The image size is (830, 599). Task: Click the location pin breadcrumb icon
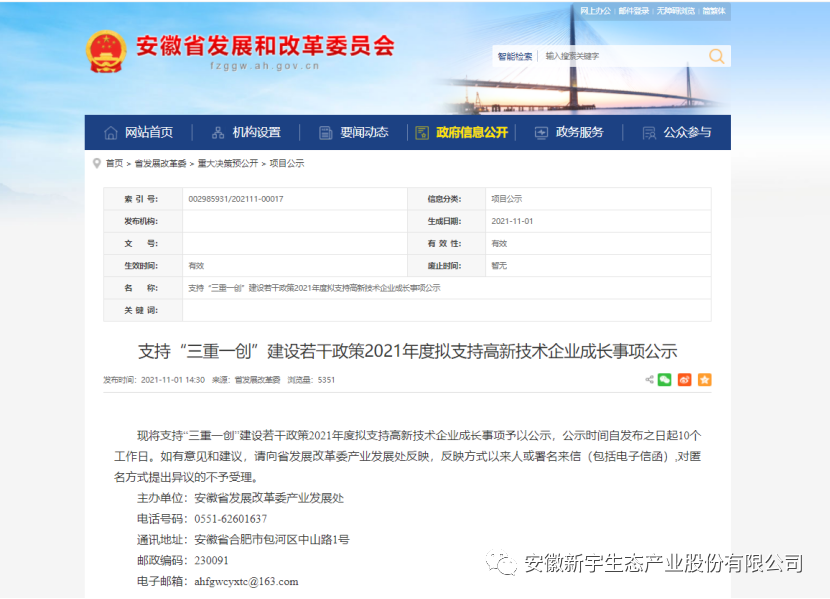point(96,163)
